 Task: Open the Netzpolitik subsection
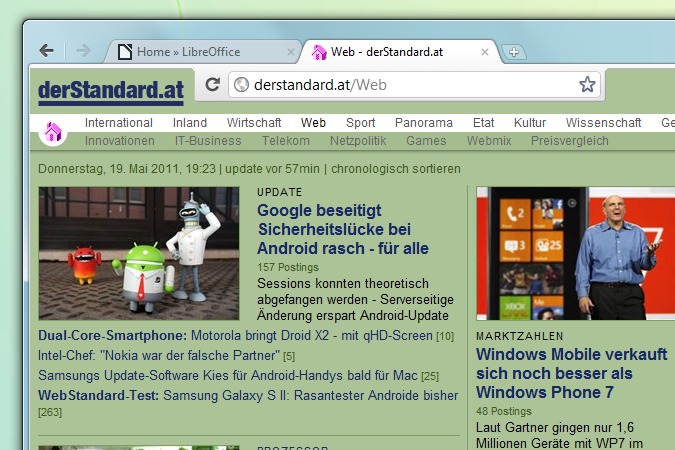[x=358, y=141]
